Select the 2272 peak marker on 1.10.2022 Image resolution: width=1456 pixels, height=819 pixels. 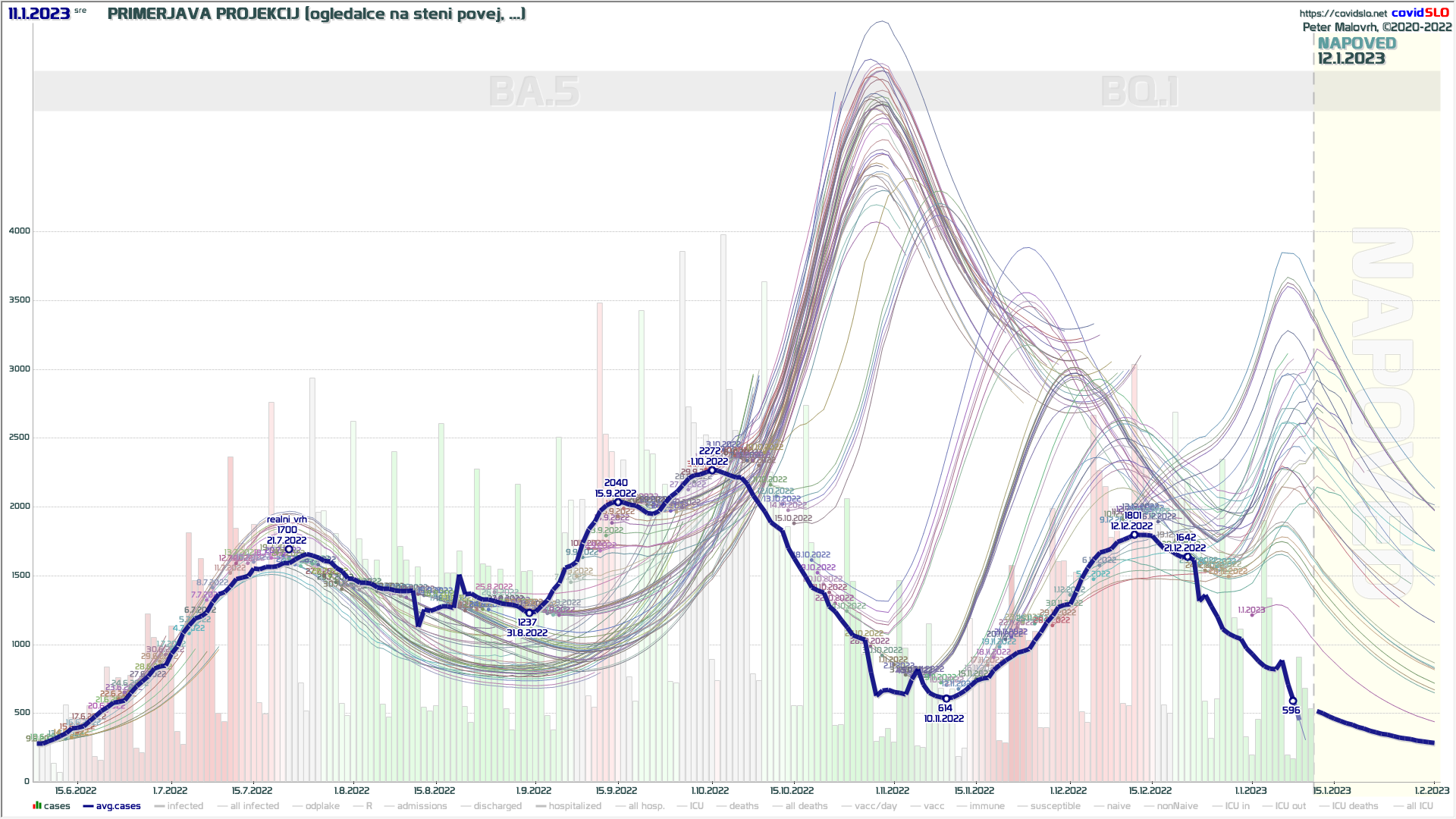tap(711, 470)
